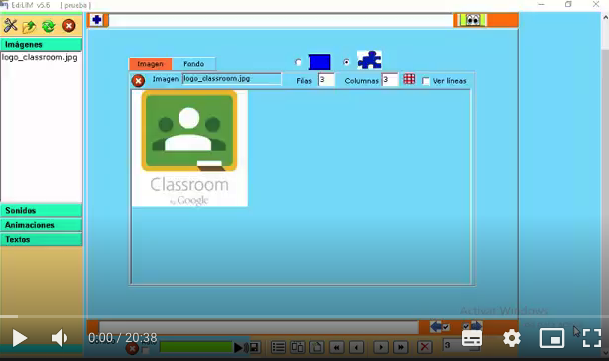Select the puzzle piece radio option
The height and width of the screenshot is (361, 609).
(x=346, y=62)
